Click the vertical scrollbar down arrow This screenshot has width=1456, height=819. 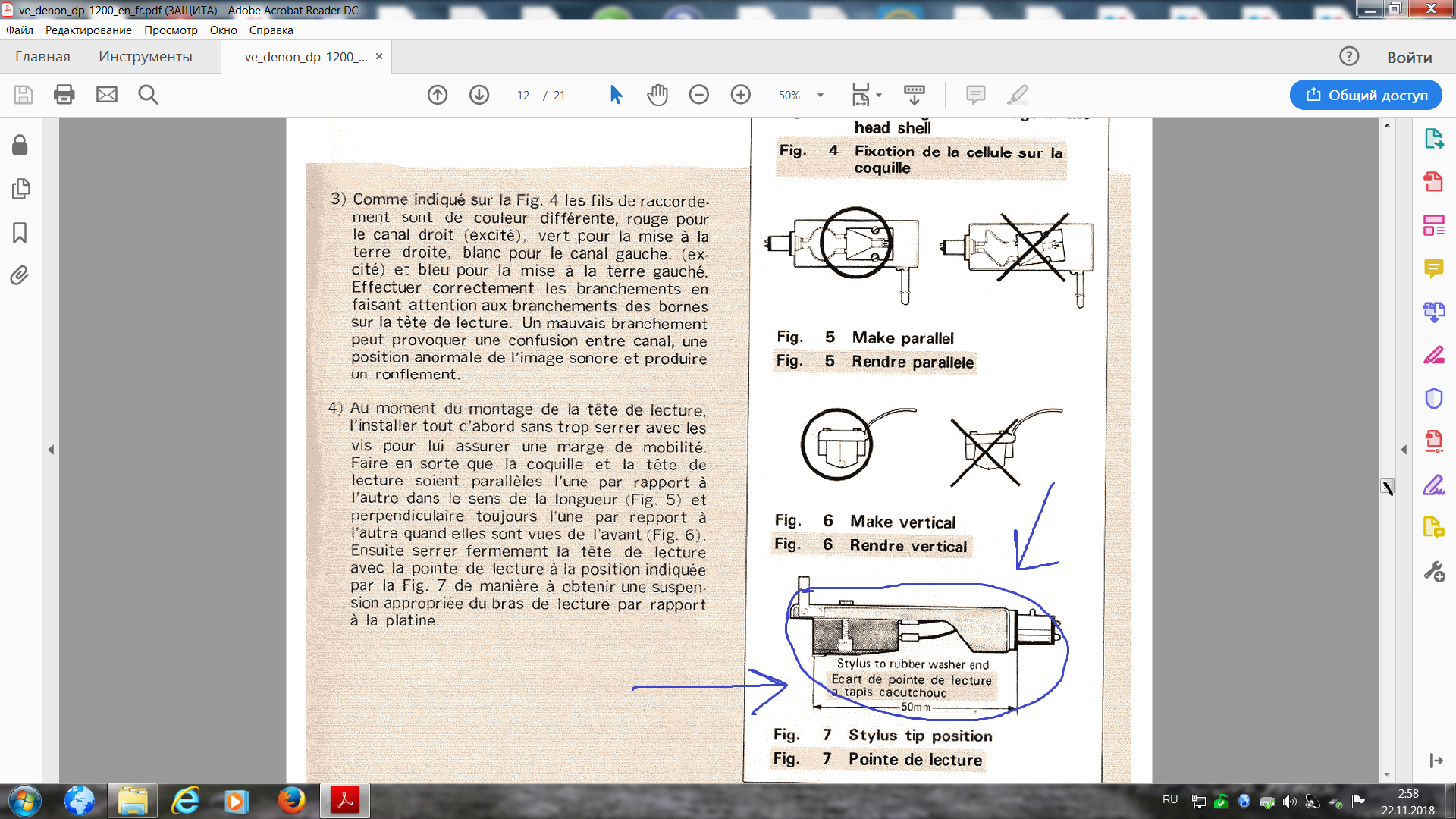pos(1387,774)
